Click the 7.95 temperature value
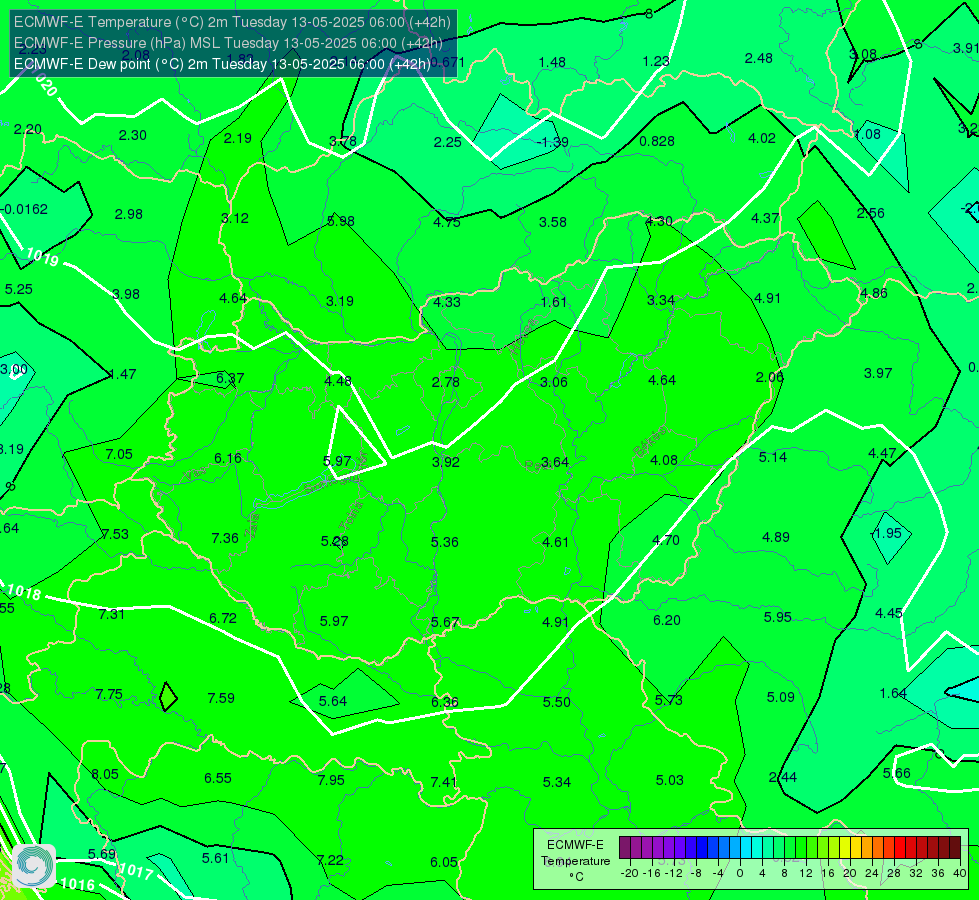 pos(331,781)
